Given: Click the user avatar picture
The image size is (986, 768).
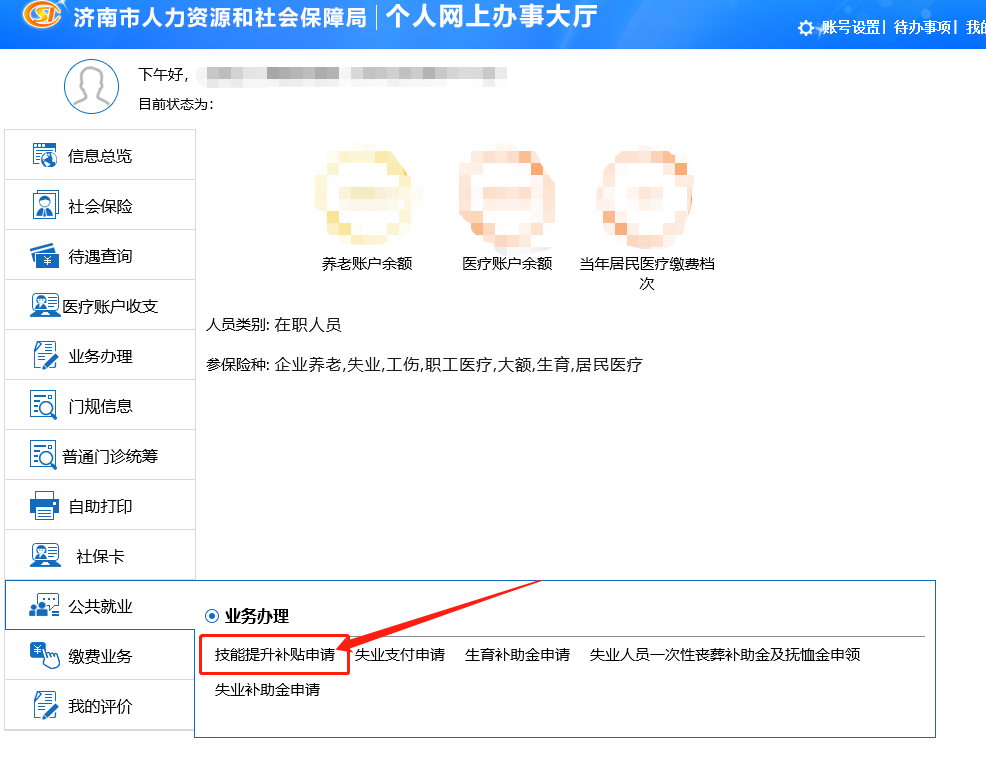Looking at the screenshot, I should tap(91, 87).
